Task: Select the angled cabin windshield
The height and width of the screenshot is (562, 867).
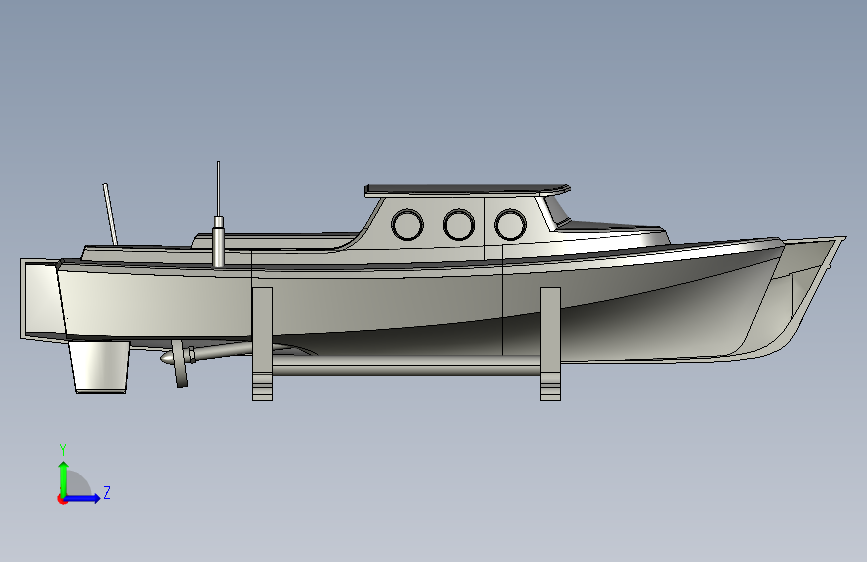Action: coord(555,212)
